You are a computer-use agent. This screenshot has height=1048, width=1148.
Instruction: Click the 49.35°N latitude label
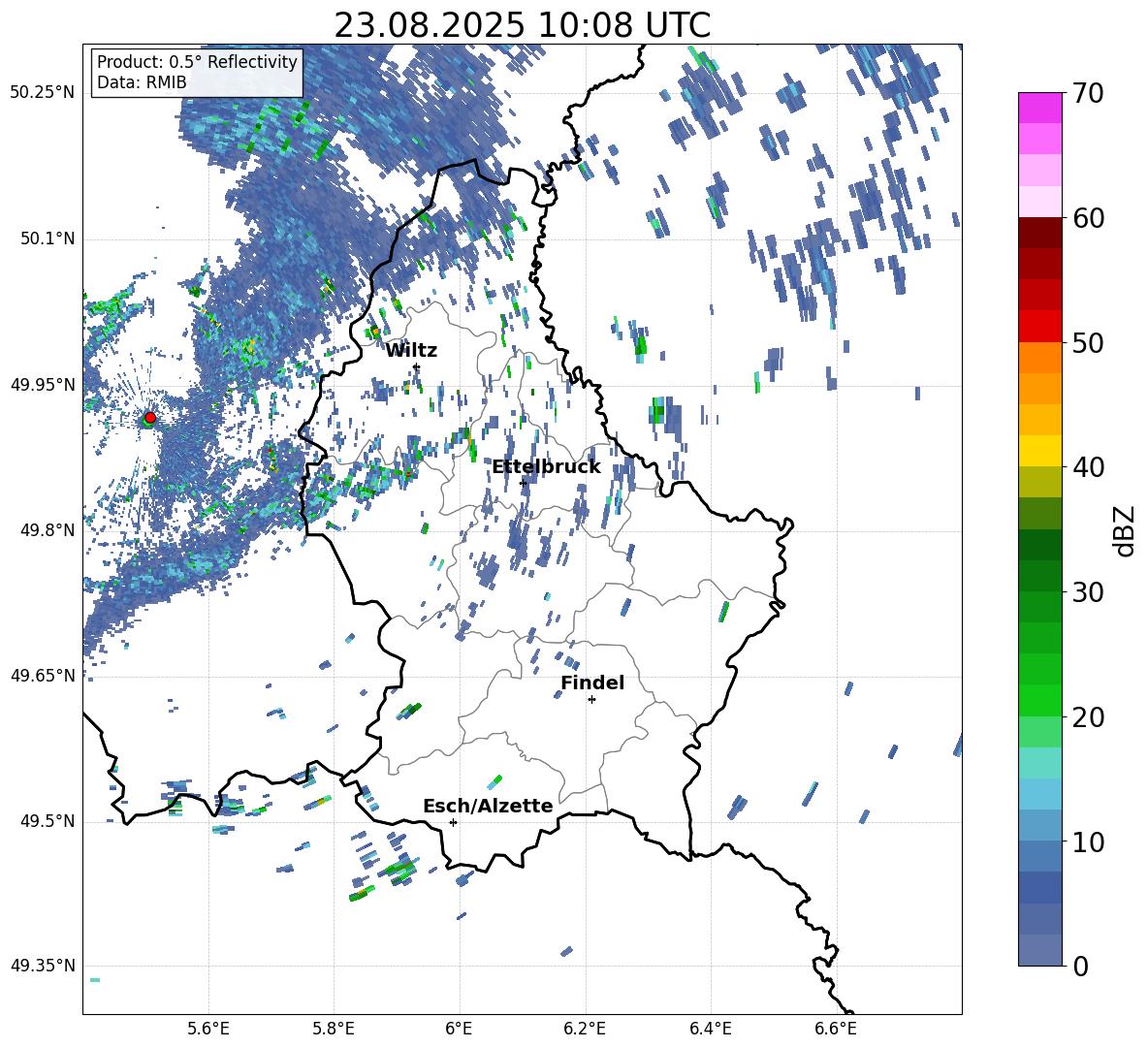point(43,966)
